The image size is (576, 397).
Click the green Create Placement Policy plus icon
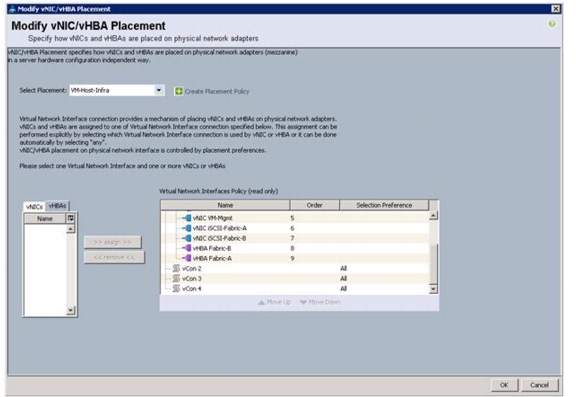(x=179, y=91)
